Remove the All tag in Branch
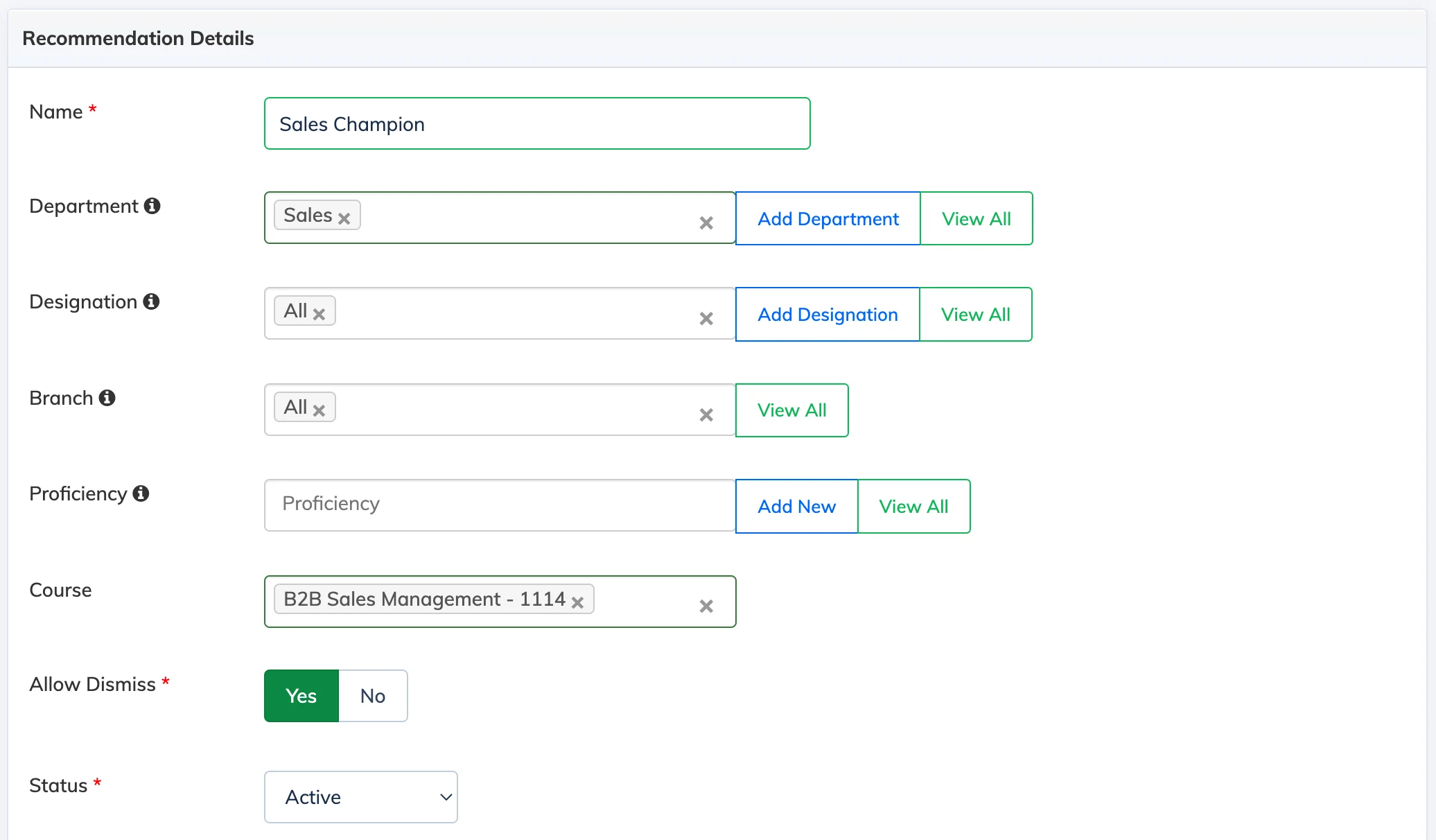The width and height of the screenshot is (1436, 840). (x=319, y=410)
